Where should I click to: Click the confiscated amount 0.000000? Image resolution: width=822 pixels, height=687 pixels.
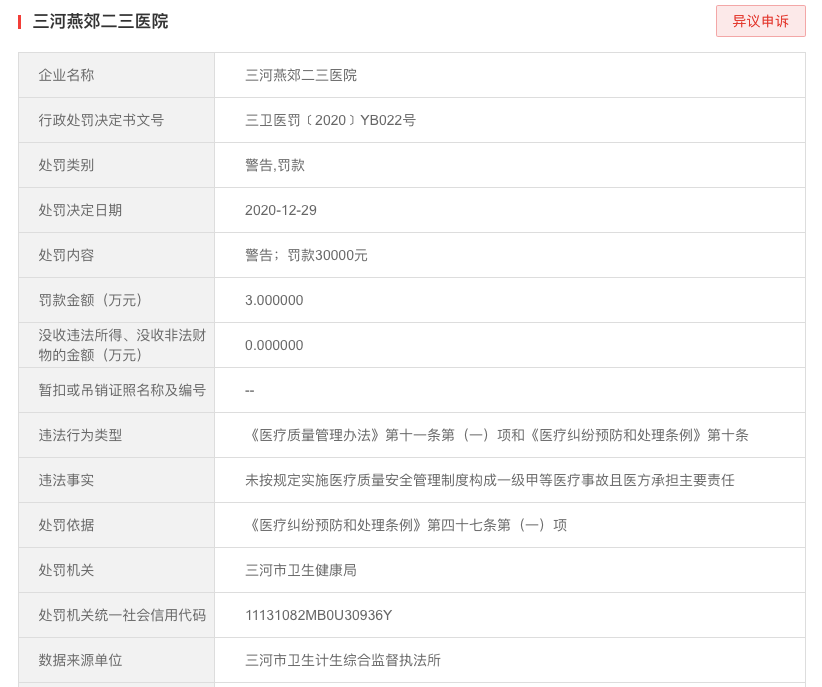click(274, 345)
